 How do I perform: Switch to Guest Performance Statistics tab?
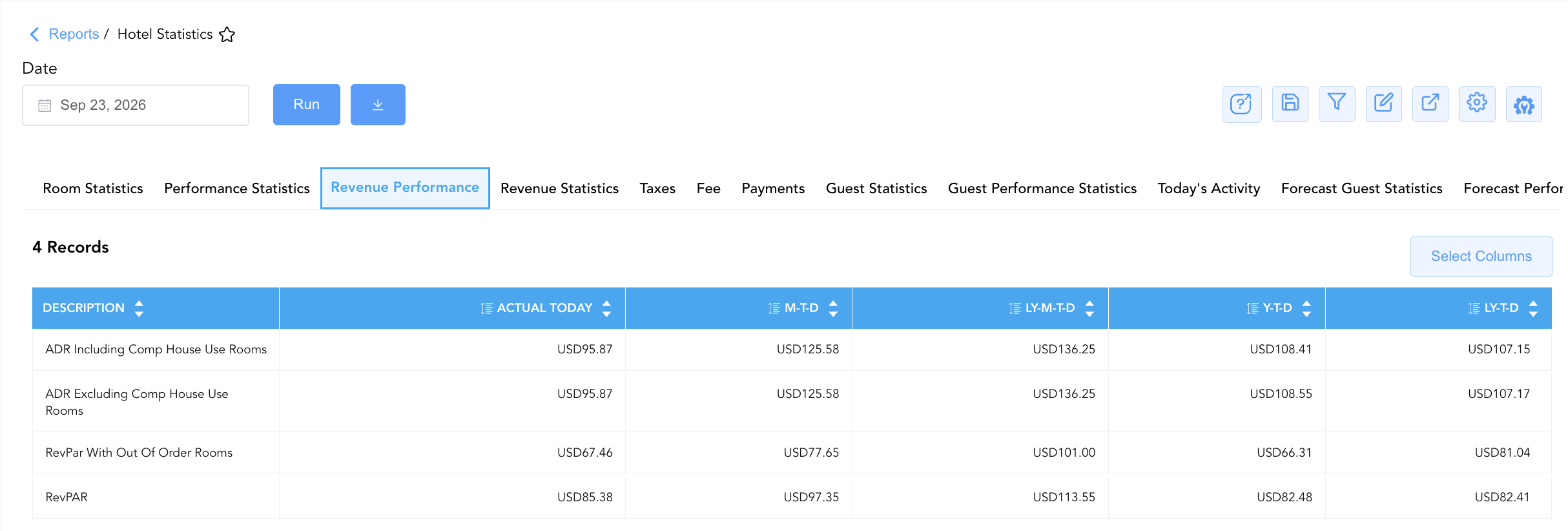coord(1042,189)
